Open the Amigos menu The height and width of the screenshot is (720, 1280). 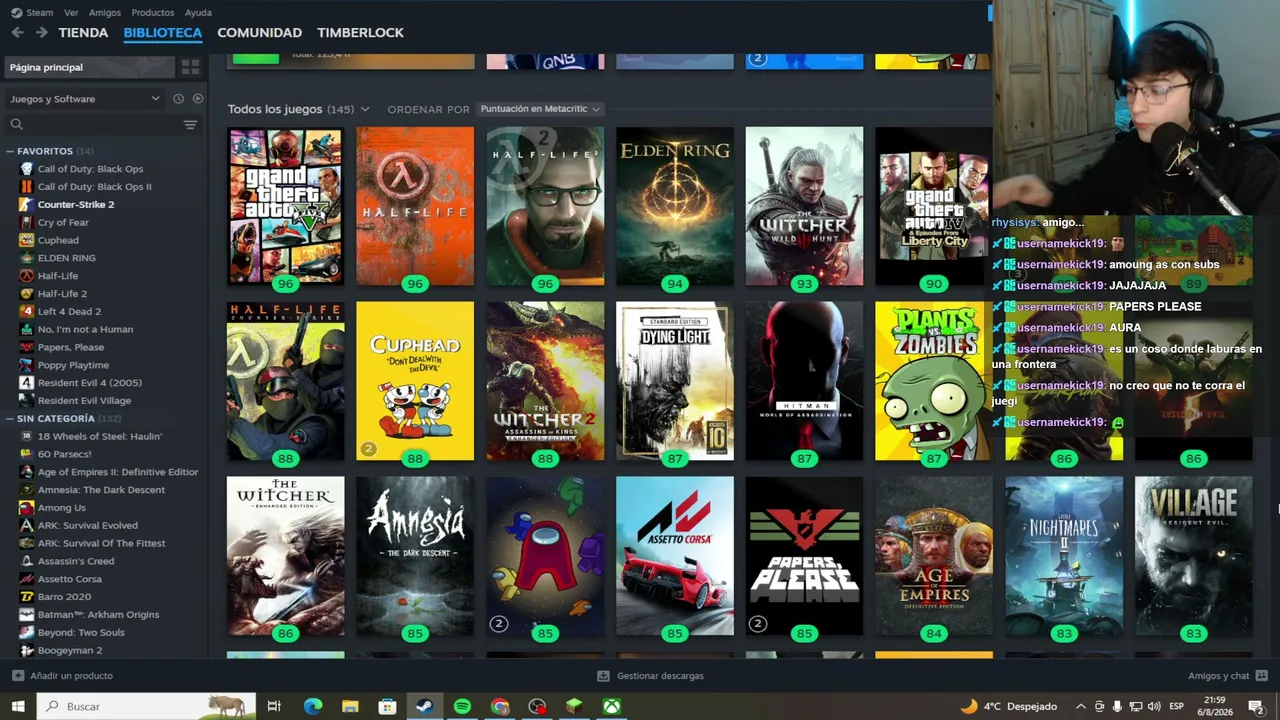105,13
